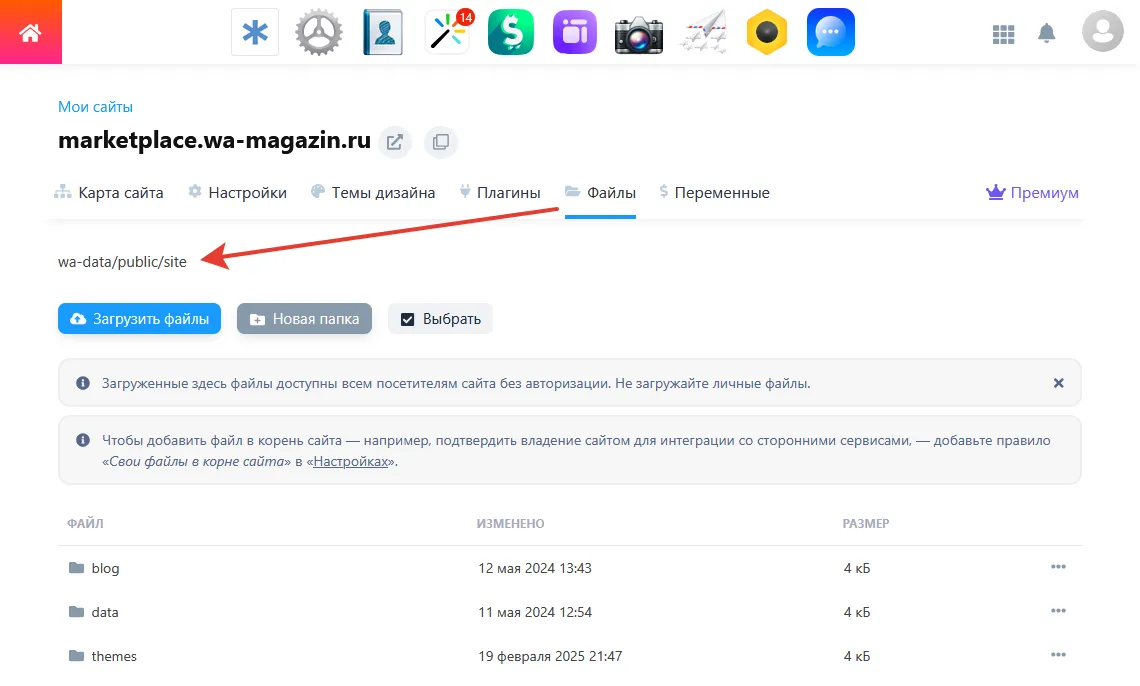1140x686 pixels.
Task: Open the camera Photos app
Action: [x=639, y=31]
